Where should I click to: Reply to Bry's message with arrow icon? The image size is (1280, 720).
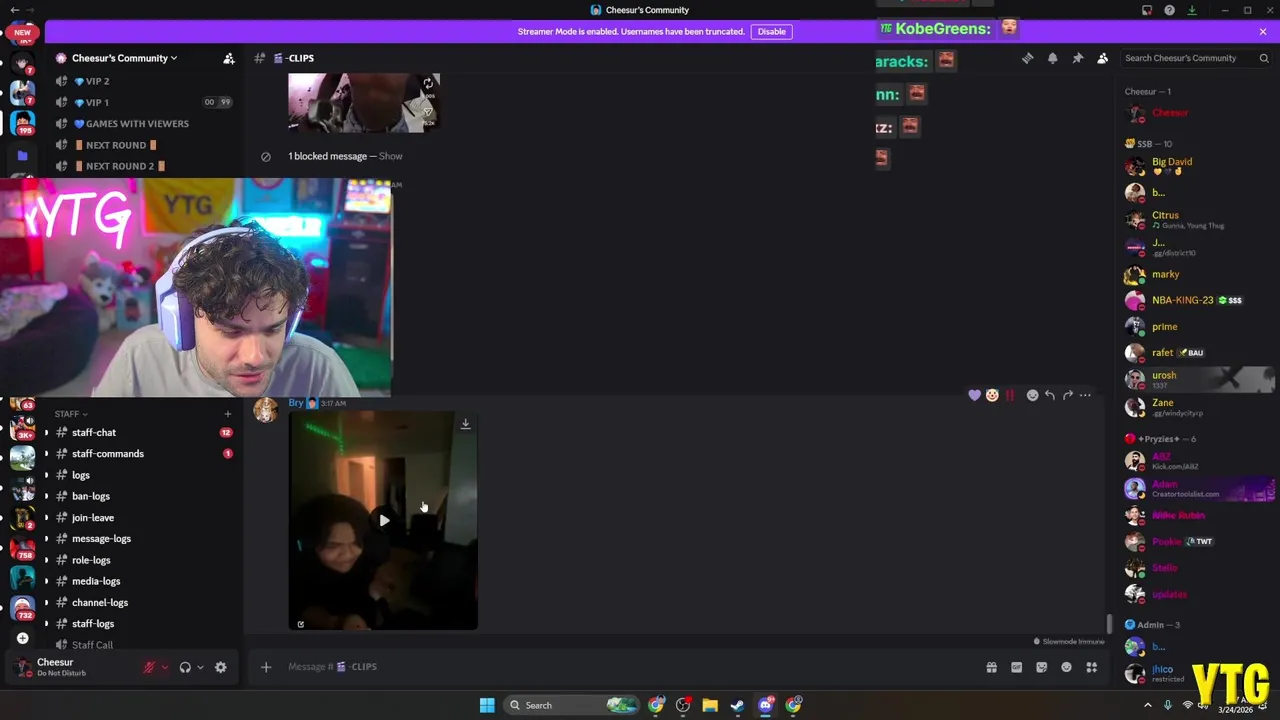[1050, 395]
